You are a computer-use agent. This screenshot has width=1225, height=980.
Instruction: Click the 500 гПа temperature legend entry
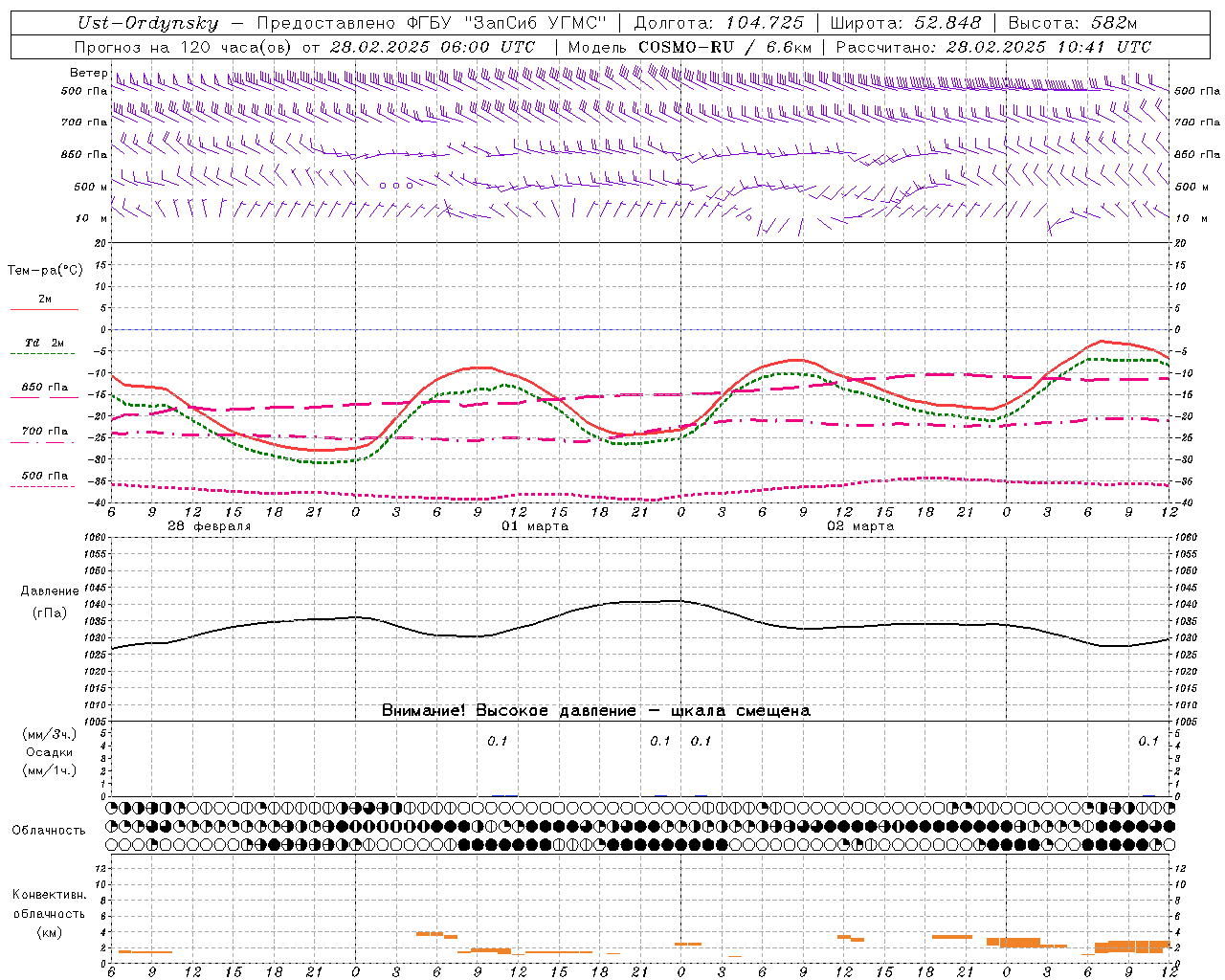coord(45,476)
